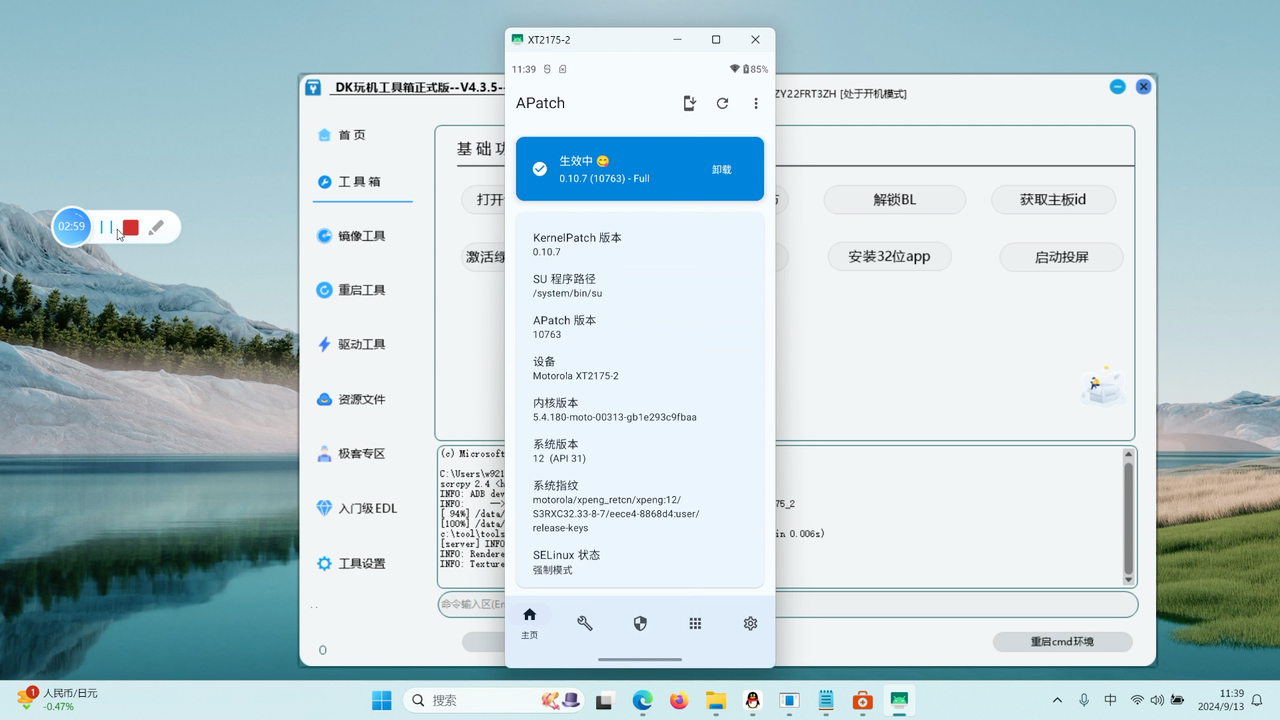The image size is (1280, 720).
Task: Open the wrench tab in bottom navigation
Action: 585,623
